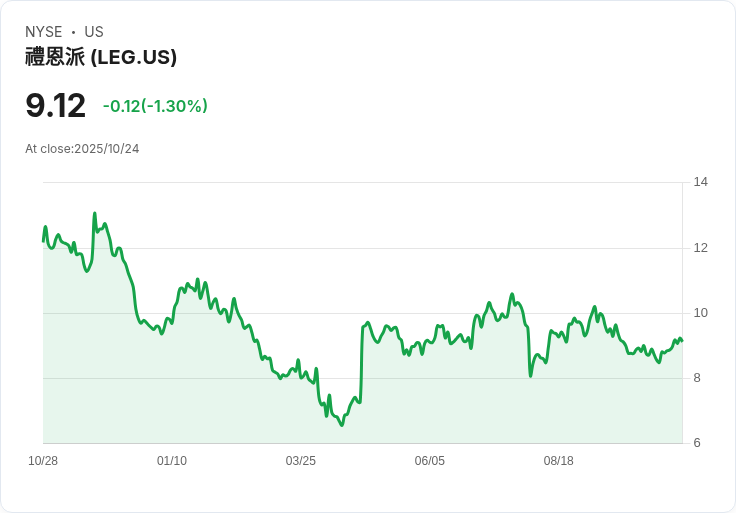The width and height of the screenshot is (736, 513).
Task: Click the NYSE exchange label
Action: 43,32
